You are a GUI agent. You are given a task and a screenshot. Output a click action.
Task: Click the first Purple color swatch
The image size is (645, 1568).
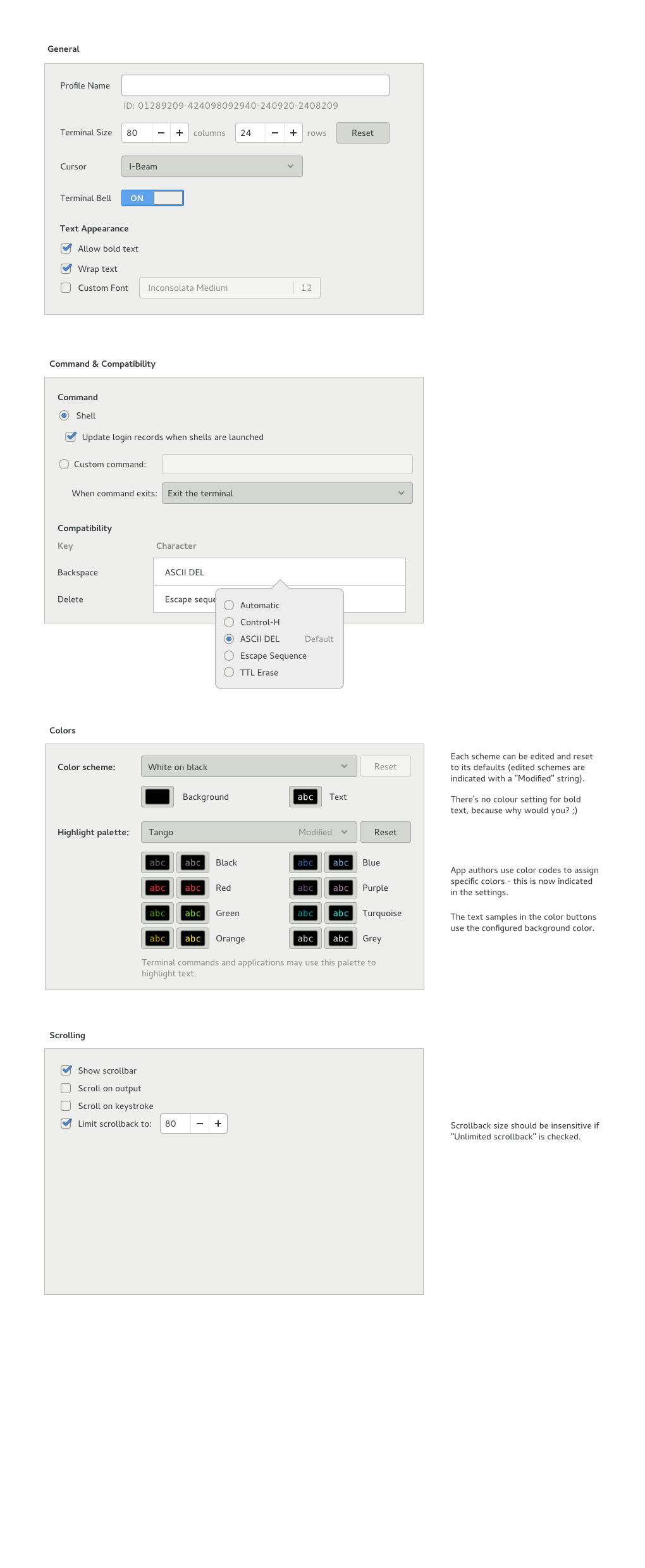pyautogui.click(x=305, y=888)
